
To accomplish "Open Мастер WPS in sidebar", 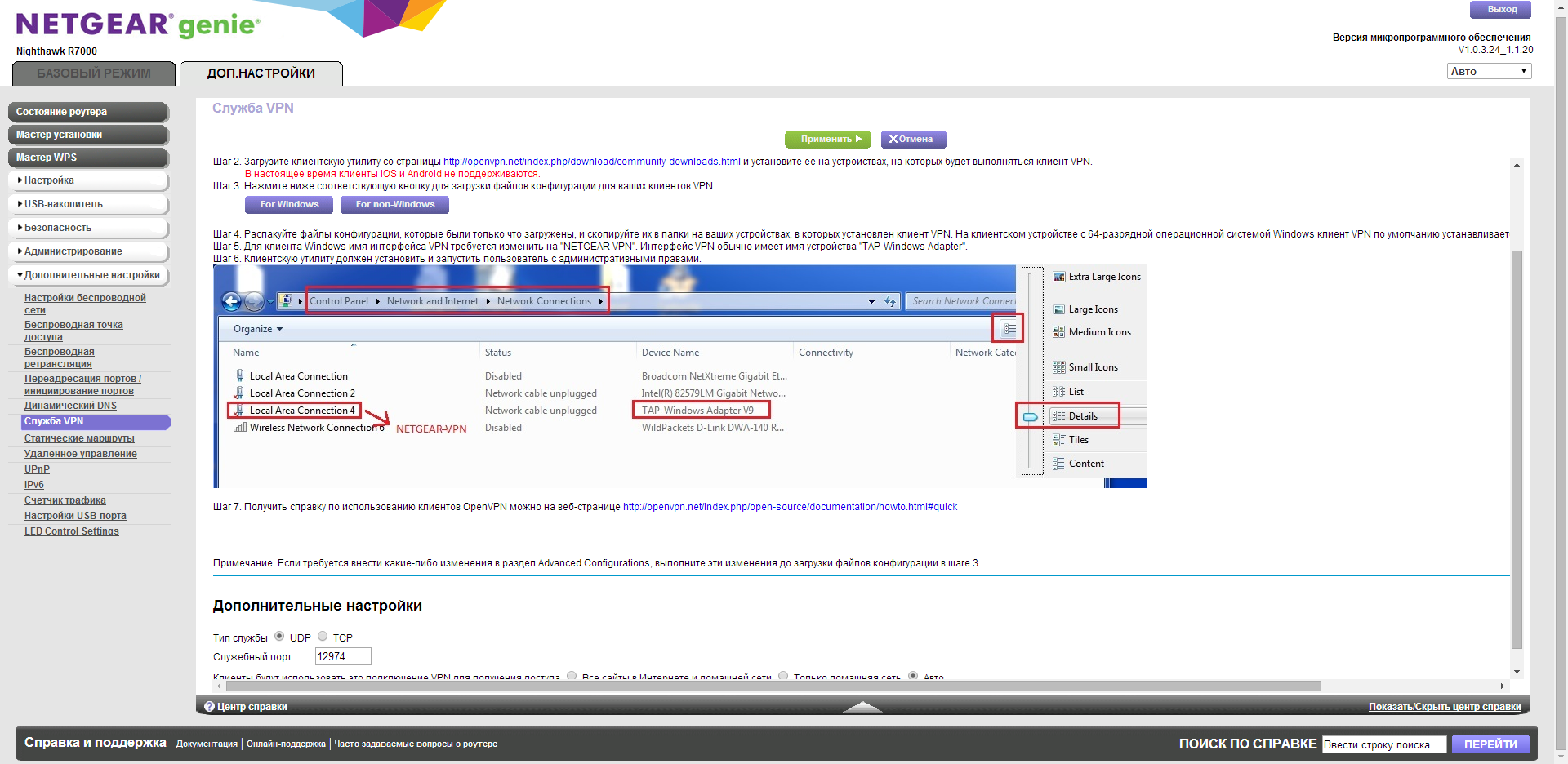I will pyautogui.click(x=88, y=158).
